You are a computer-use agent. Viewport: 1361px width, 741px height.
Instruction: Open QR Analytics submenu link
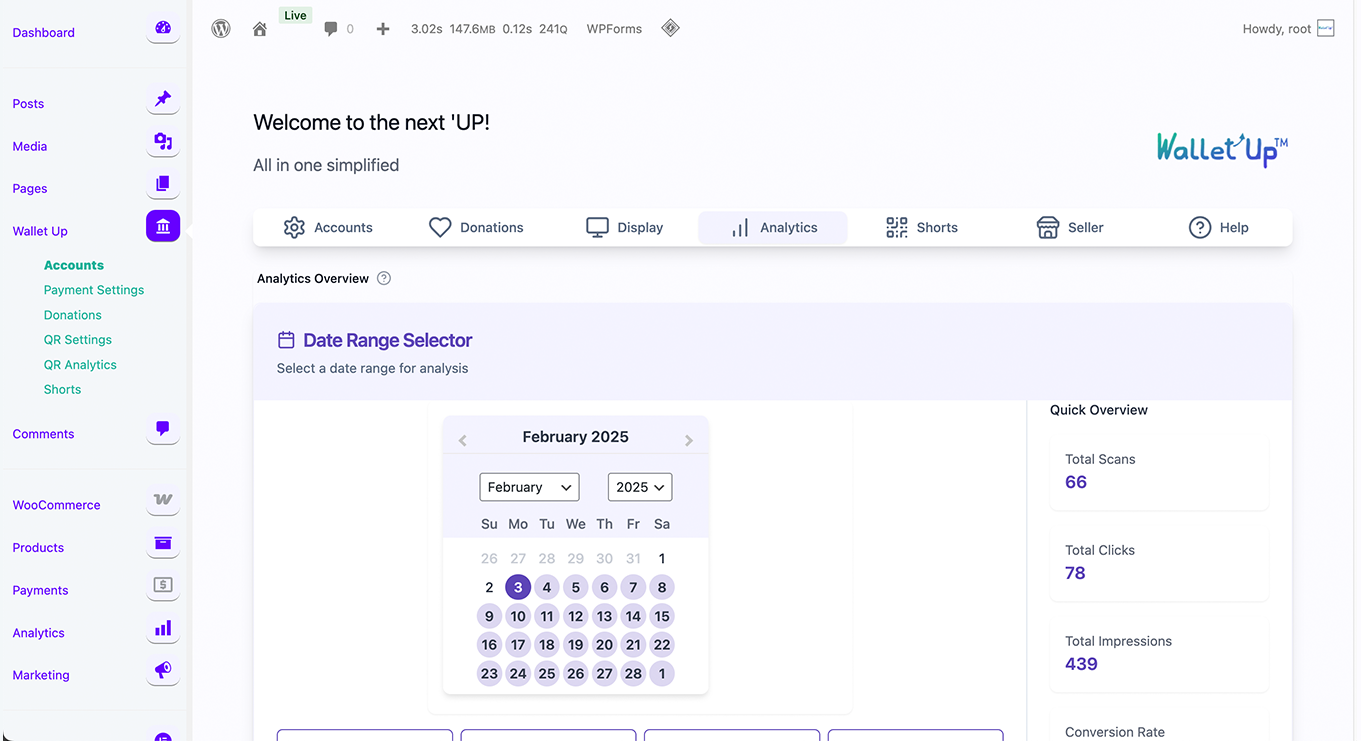click(x=80, y=365)
